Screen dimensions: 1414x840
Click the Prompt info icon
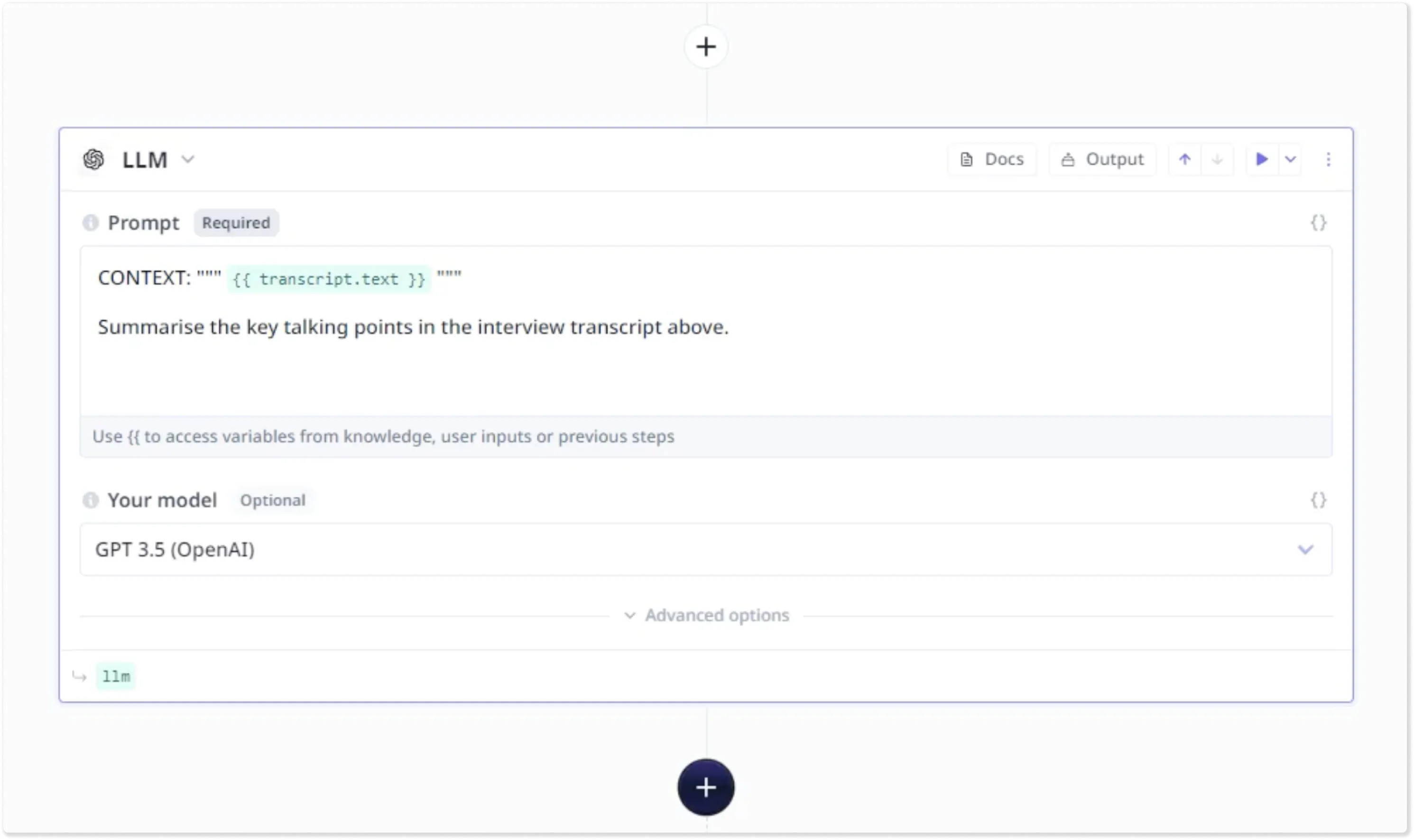tap(91, 222)
